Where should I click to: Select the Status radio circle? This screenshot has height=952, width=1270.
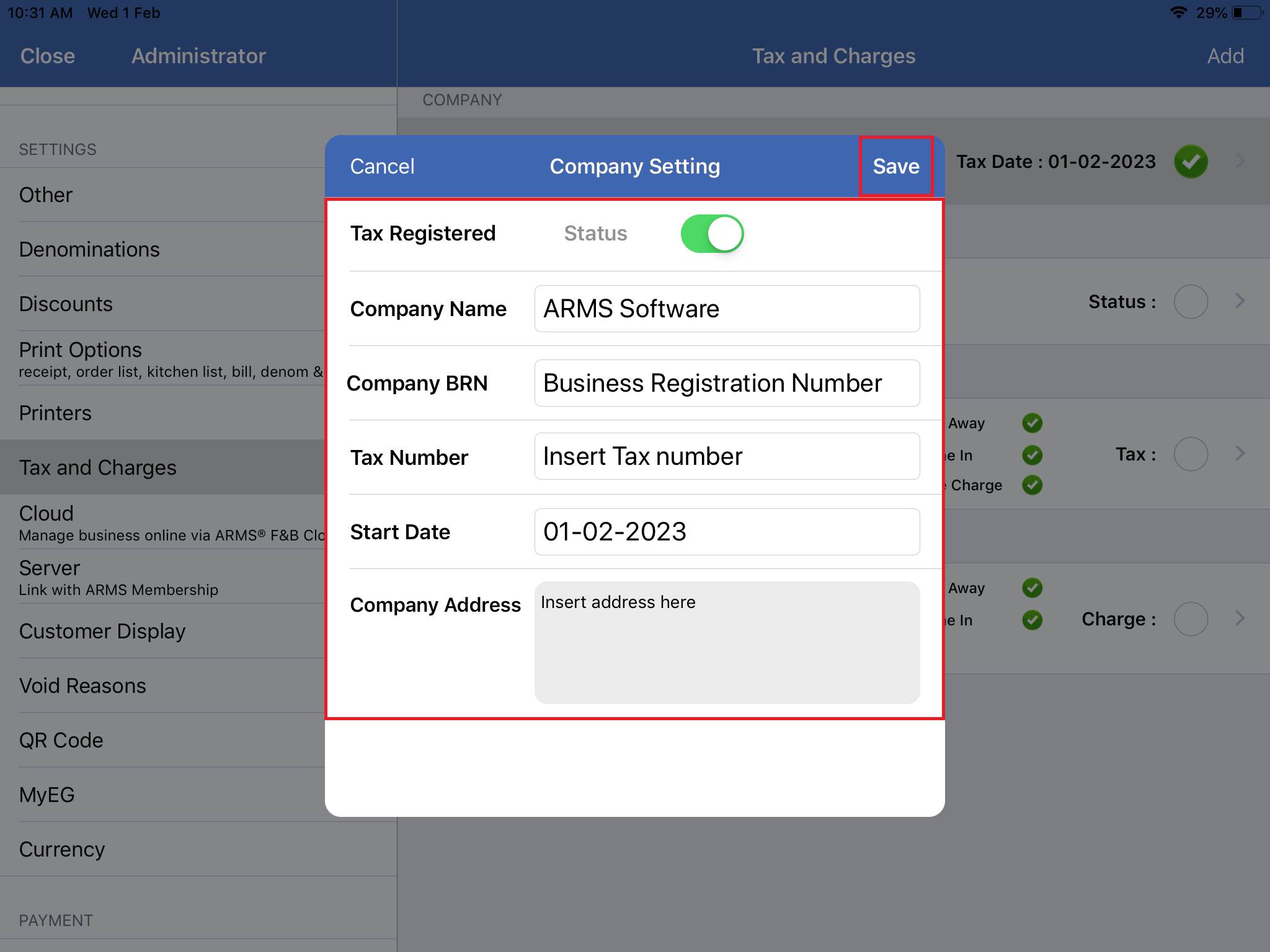coord(1191,302)
